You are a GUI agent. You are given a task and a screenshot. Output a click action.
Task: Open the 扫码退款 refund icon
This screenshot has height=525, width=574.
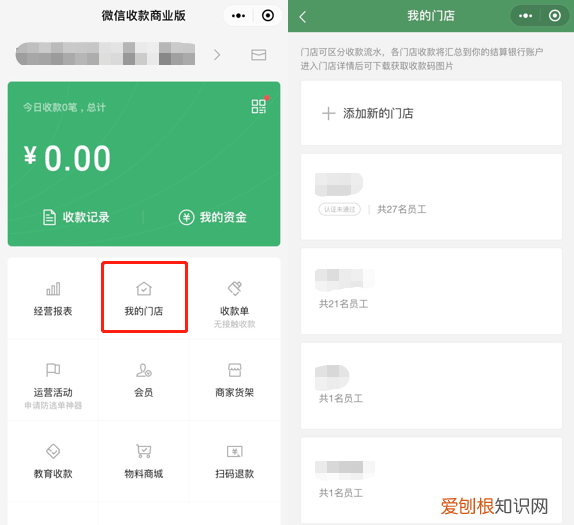point(235,451)
